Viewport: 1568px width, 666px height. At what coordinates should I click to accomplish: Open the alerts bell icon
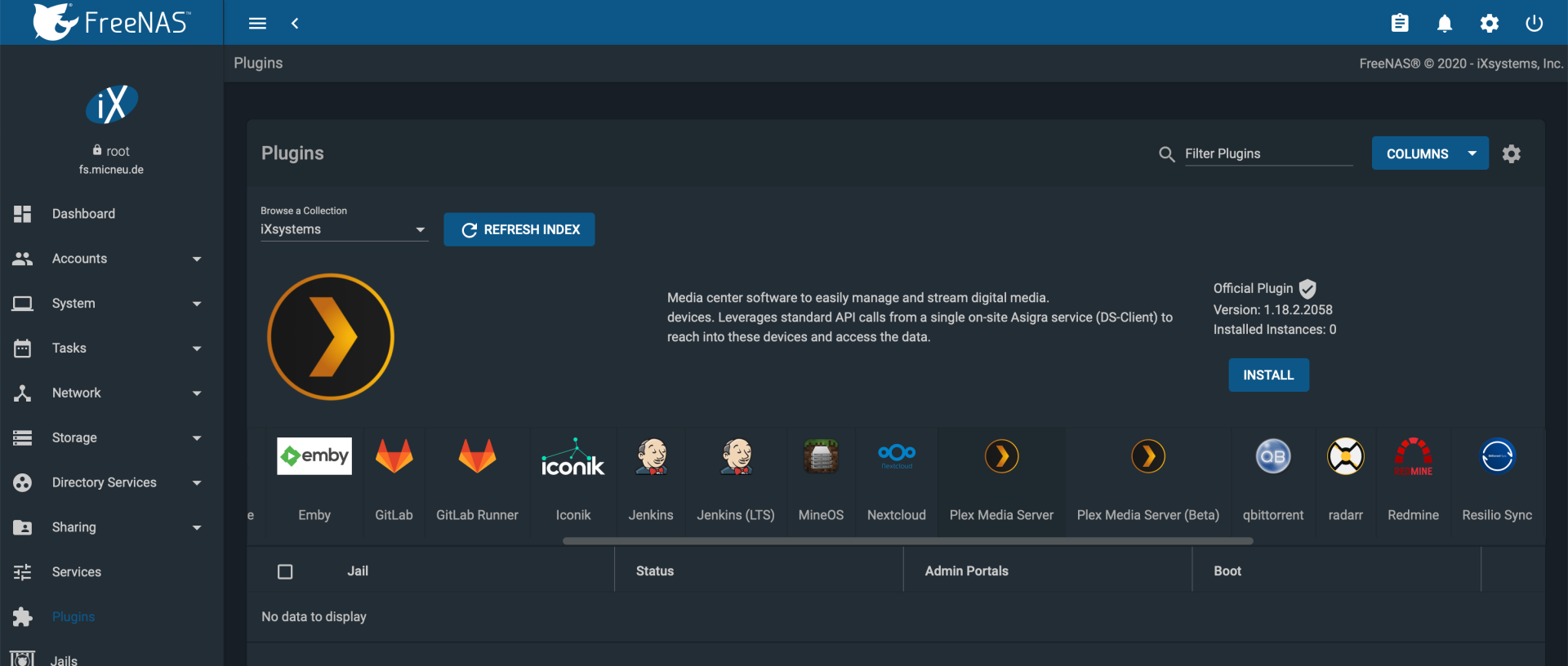[x=1445, y=23]
